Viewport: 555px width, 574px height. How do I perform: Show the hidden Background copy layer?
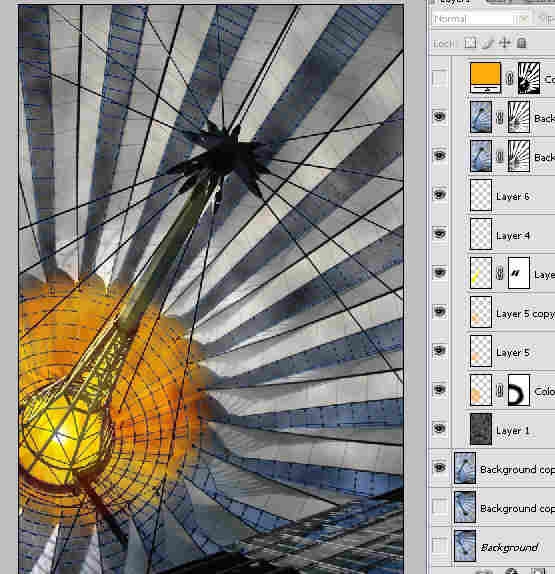tap(439, 507)
